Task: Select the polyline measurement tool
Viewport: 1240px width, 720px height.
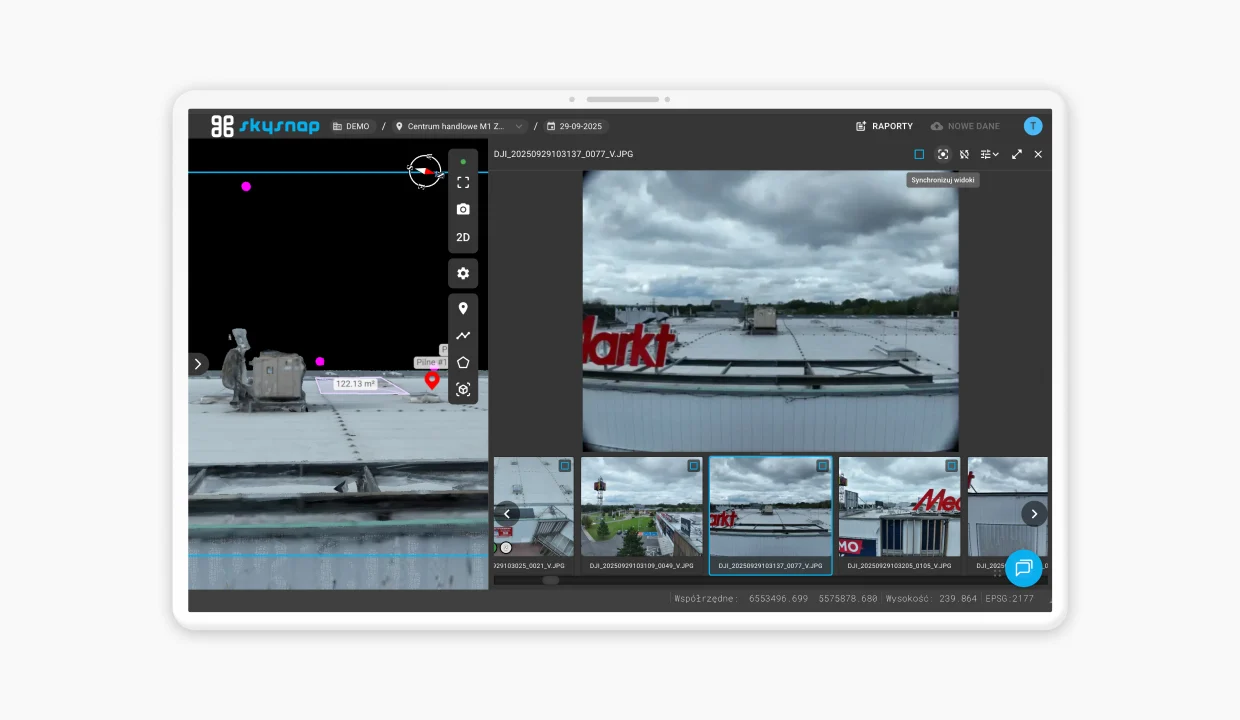Action: pos(463,336)
